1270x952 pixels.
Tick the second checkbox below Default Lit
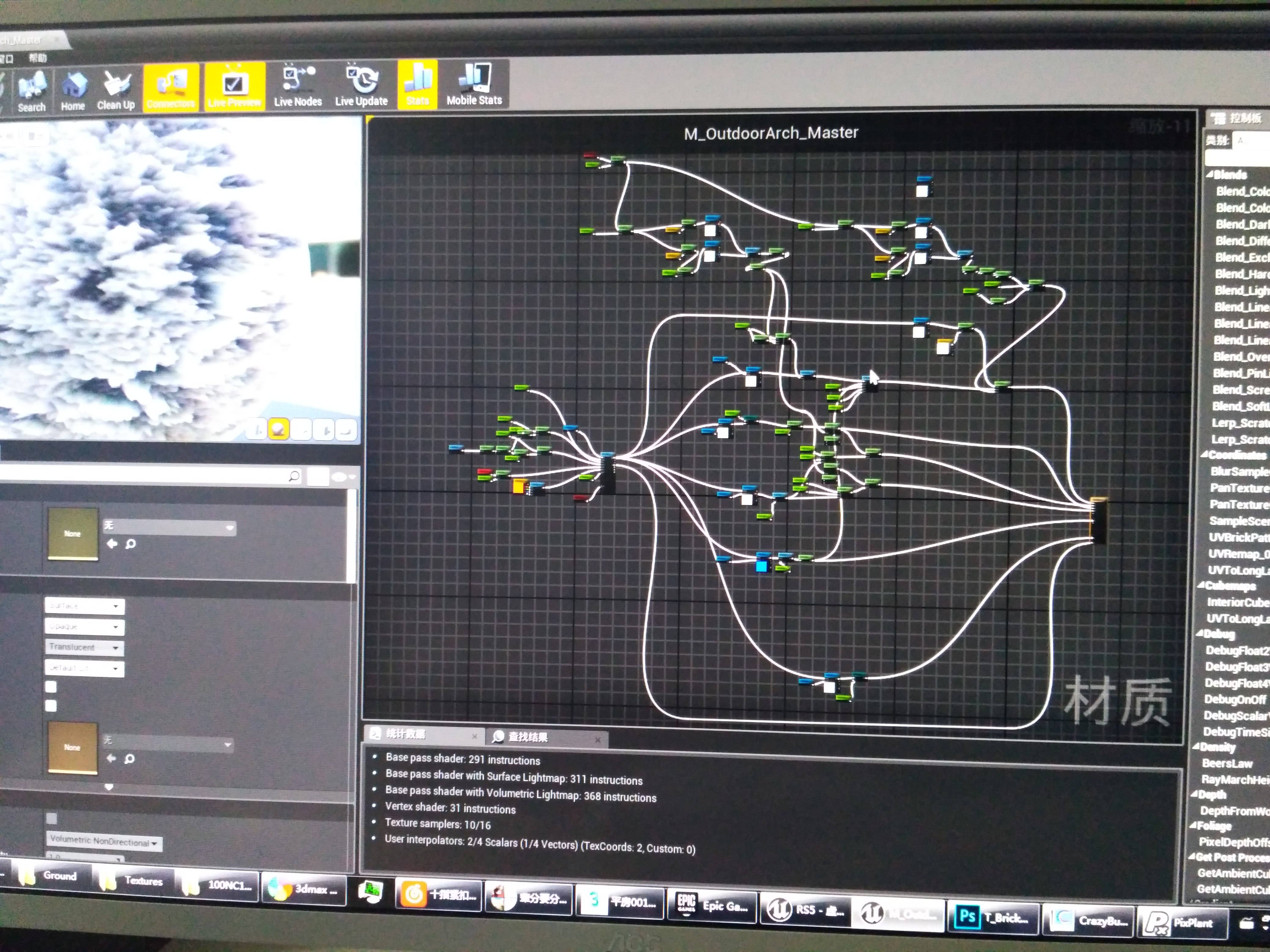(x=51, y=705)
